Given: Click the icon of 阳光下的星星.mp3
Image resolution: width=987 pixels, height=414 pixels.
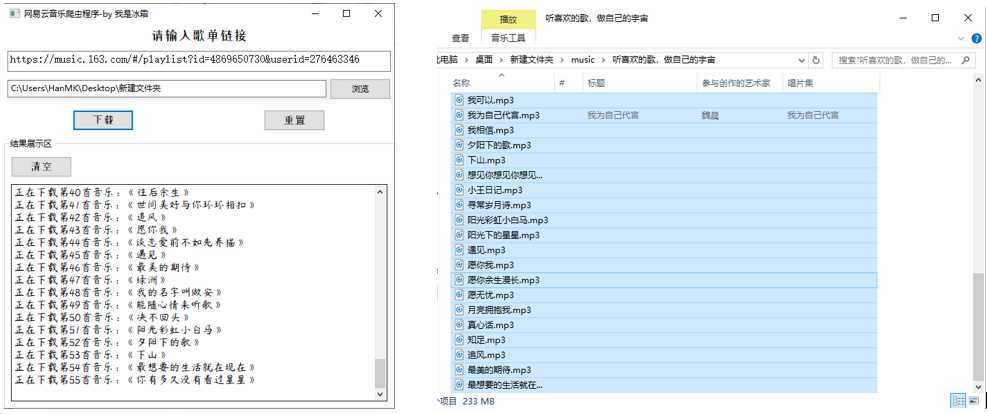Looking at the screenshot, I should tap(459, 235).
